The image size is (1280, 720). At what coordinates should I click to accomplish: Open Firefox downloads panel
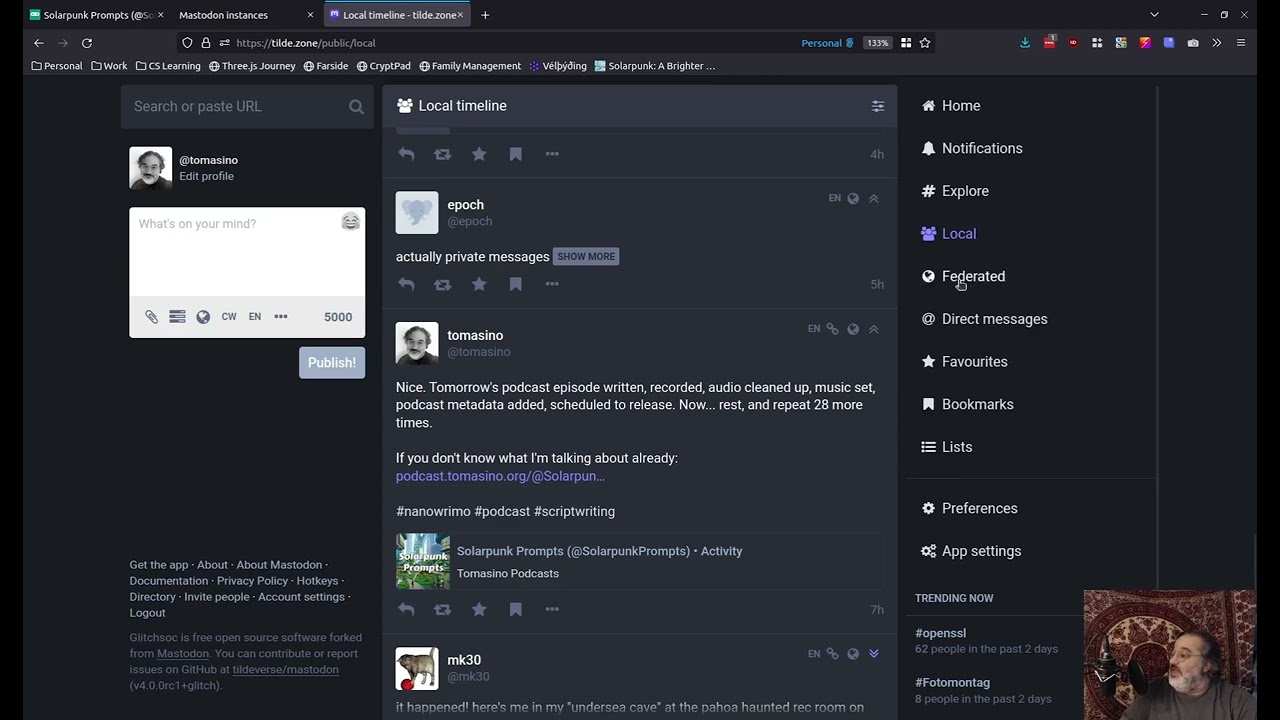point(1025,43)
